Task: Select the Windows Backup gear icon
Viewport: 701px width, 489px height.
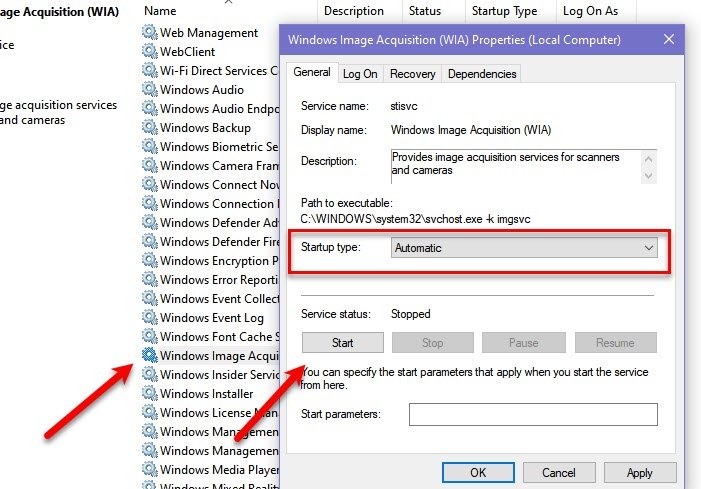Action: pyautogui.click(x=150, y=128)
